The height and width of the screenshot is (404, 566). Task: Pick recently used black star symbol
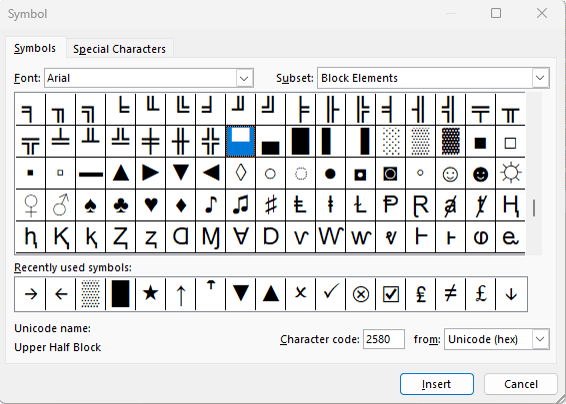tap(151, 294)
